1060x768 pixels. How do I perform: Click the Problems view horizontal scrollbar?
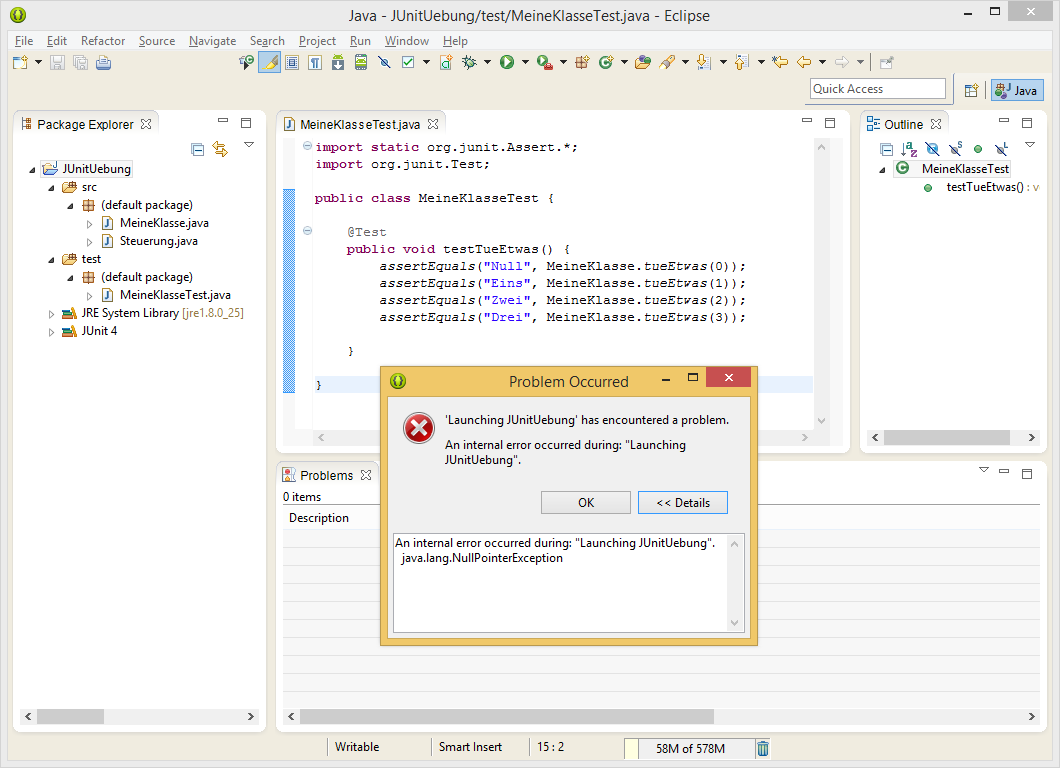661,717
